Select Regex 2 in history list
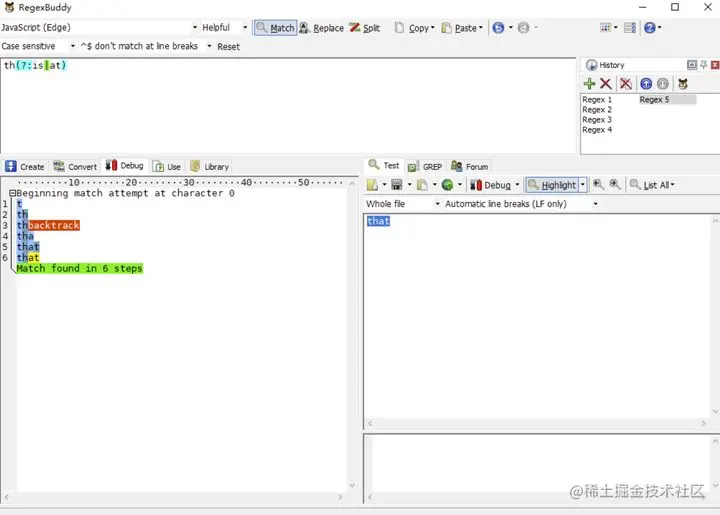This screenshot has height=515, width=720. click(597, 110)
